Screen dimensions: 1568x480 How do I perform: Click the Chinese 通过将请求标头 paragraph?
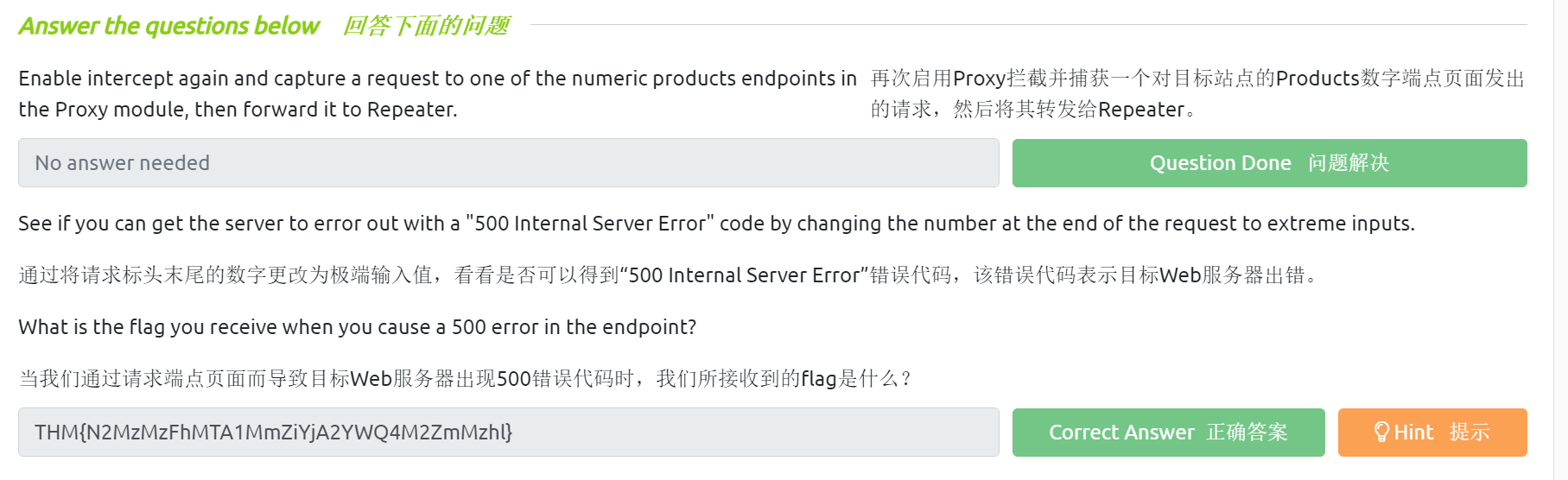tap(667, 275)
